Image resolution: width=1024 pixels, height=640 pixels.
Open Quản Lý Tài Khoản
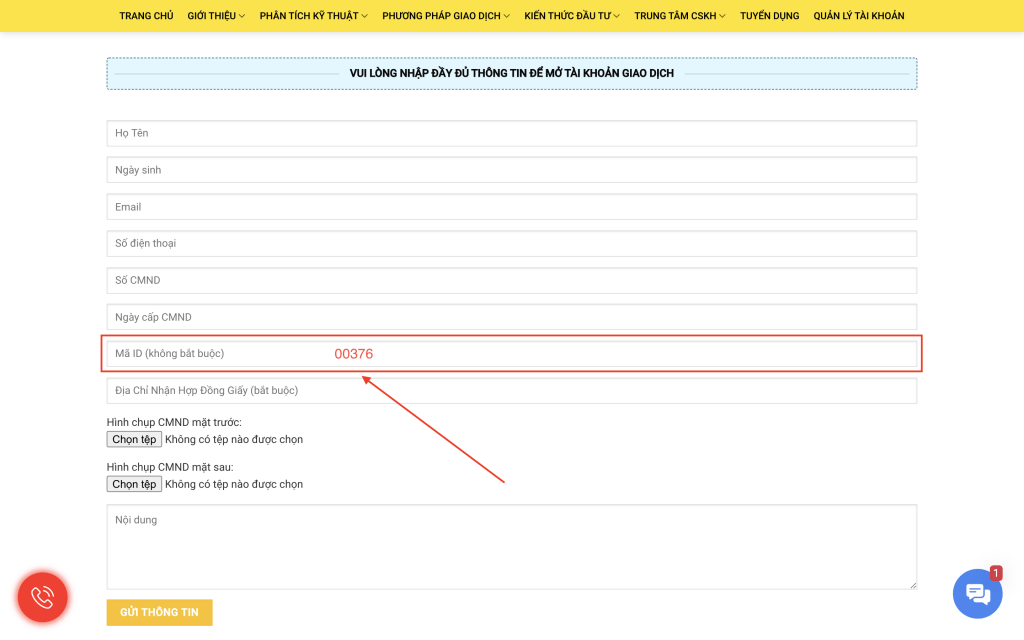click(x=859, y=16)
